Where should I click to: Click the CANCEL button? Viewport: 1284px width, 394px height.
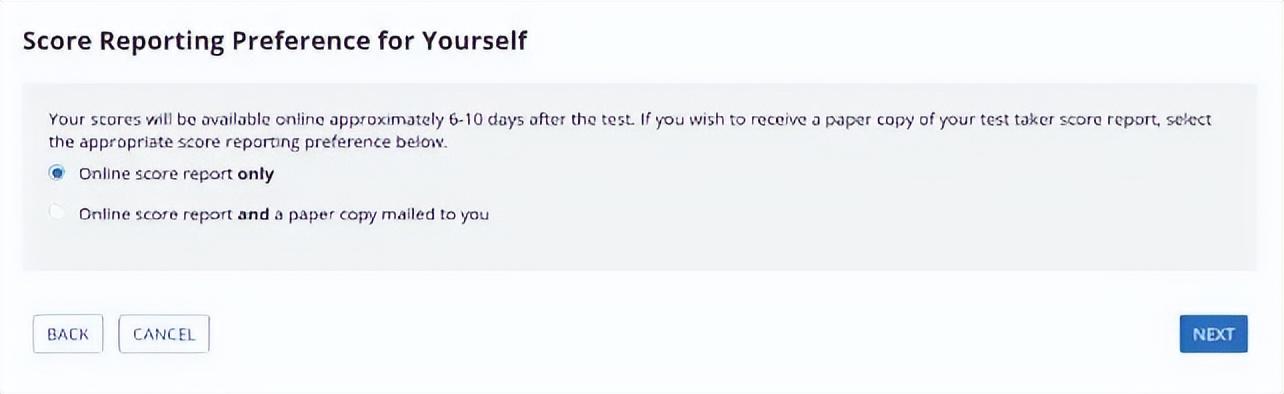(164, 334)
